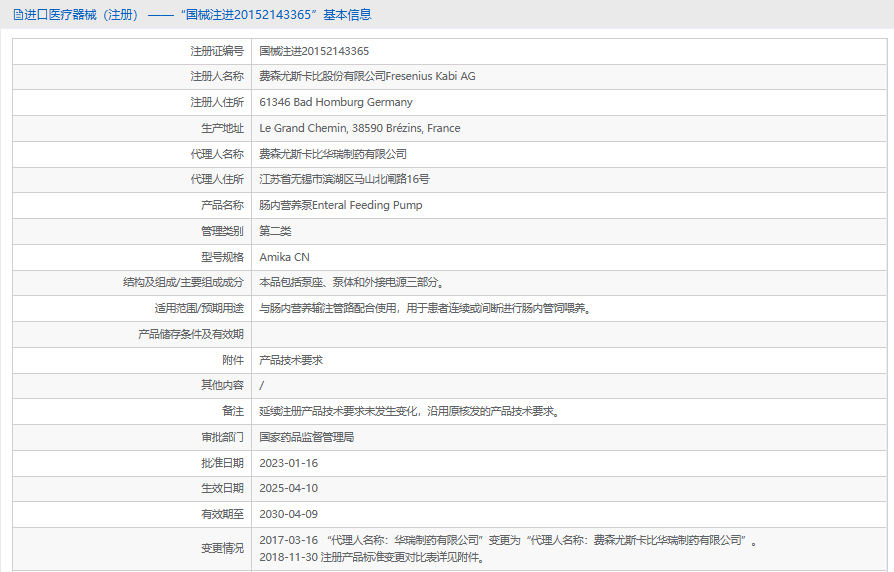Click agent address 江苏省无锡市滨湖区马山北闸路16号

344,180
